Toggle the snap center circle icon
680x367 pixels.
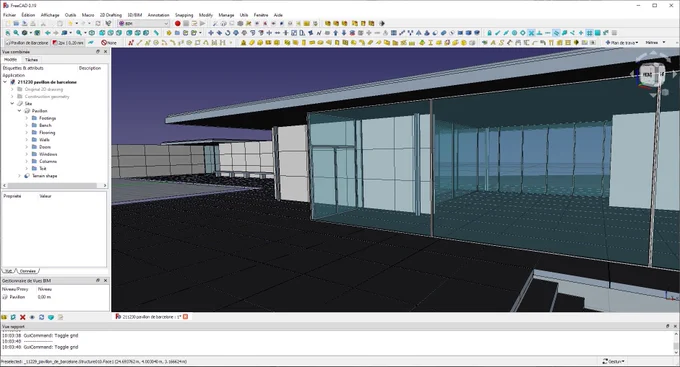(x=514, y=33)
